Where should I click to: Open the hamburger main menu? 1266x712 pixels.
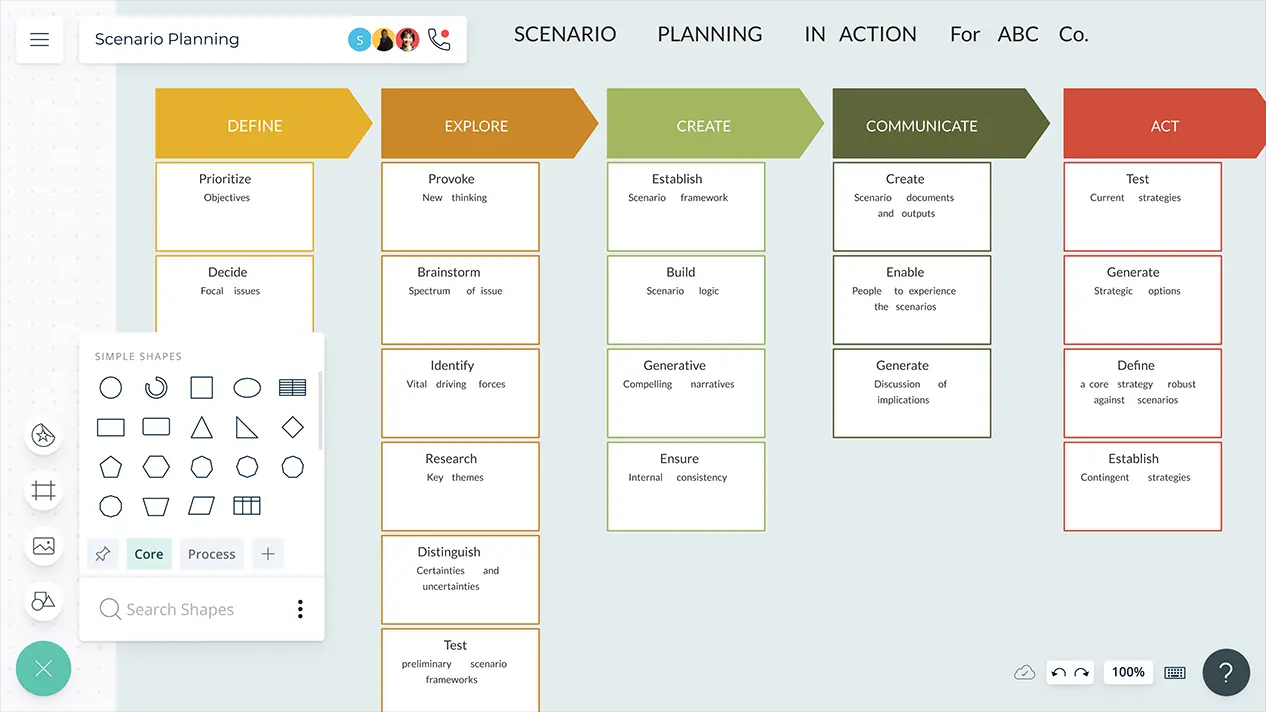(x=39, y=40)
